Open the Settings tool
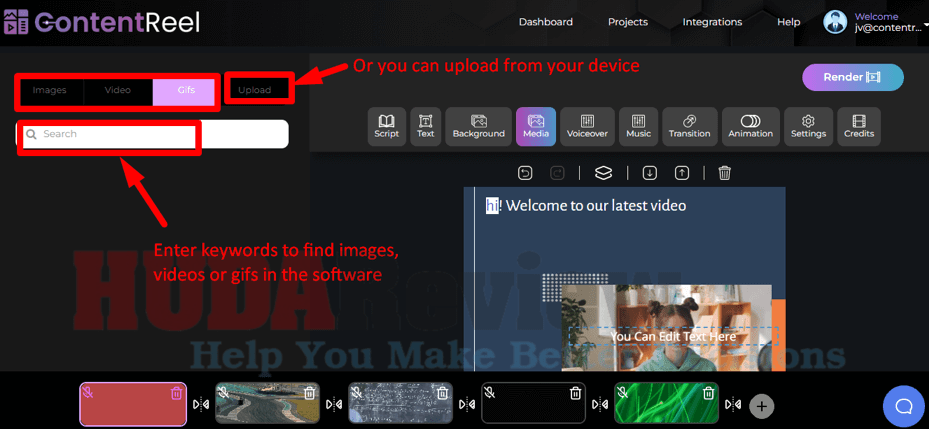The image size is (929, 429). pos(808,126)
